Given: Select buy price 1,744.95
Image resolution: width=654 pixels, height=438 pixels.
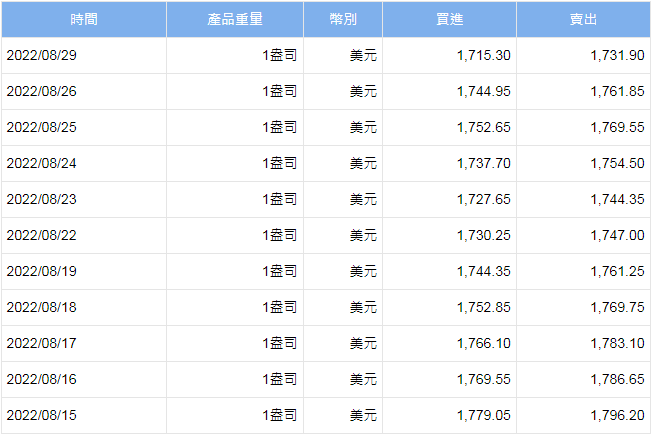Looking at the screenshot, I should pyautogui.click(x=482, y=91).
